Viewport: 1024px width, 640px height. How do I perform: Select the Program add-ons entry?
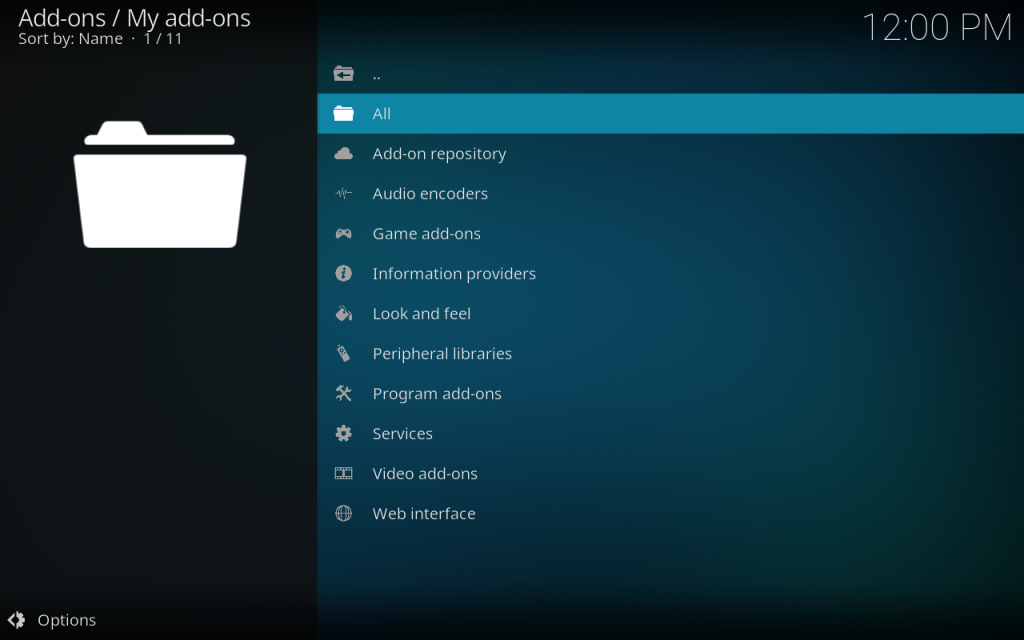click(437, 394)
